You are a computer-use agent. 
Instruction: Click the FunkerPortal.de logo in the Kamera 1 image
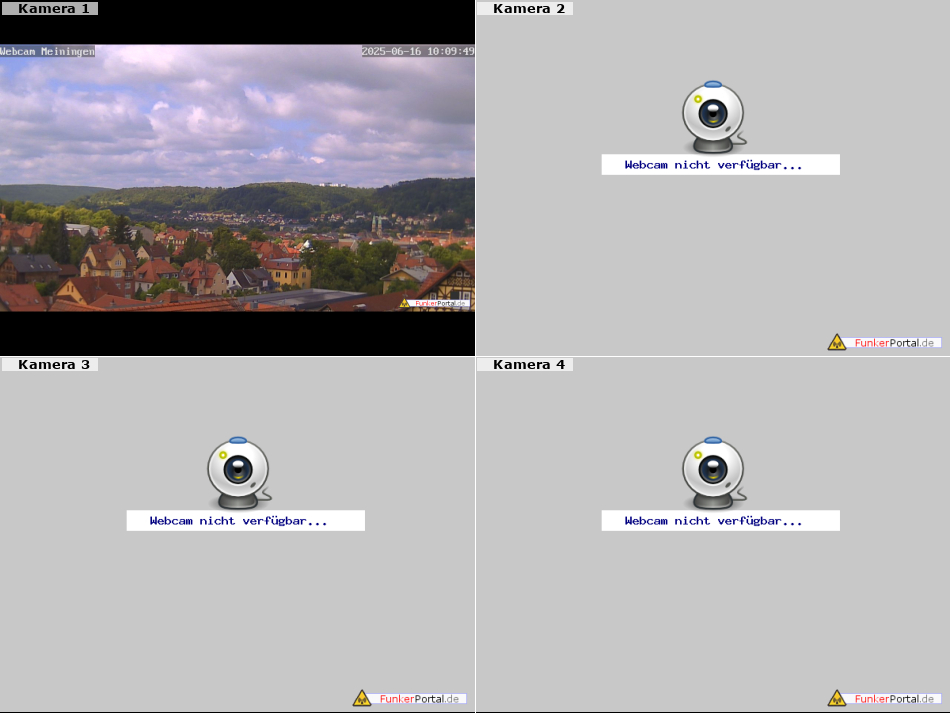(434, 303)
